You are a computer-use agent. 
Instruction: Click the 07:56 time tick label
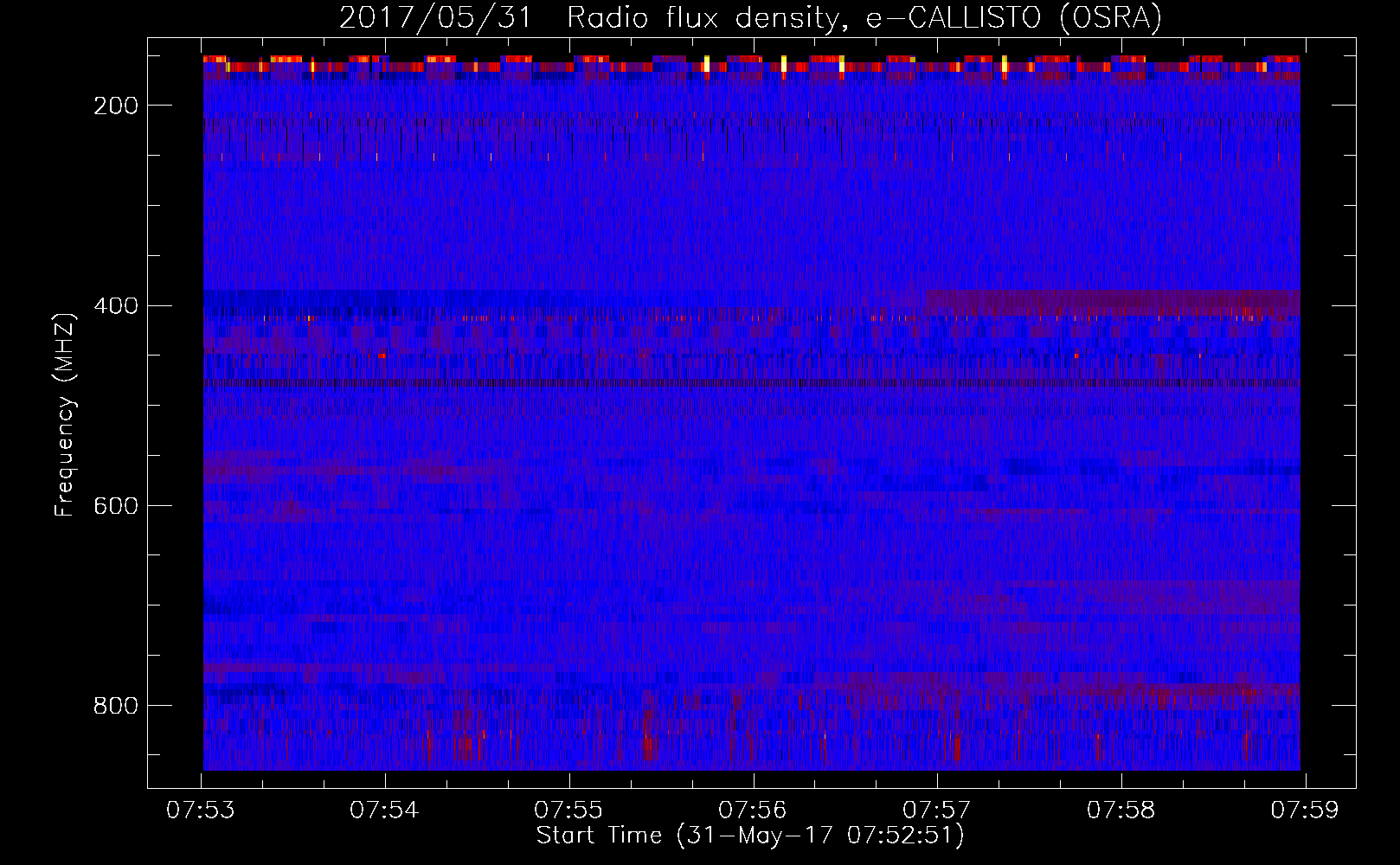[x=753, y=810]
